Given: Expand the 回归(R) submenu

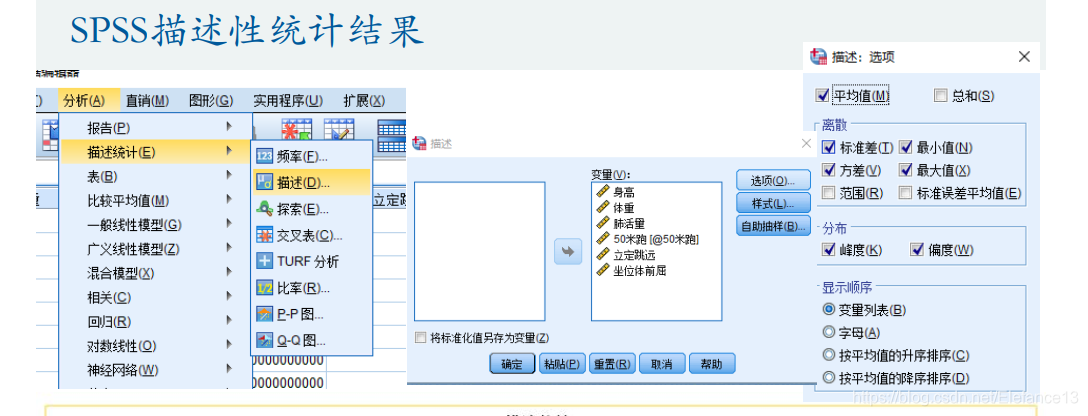Looking at the screenshot, I should click(x=157, y=322).
